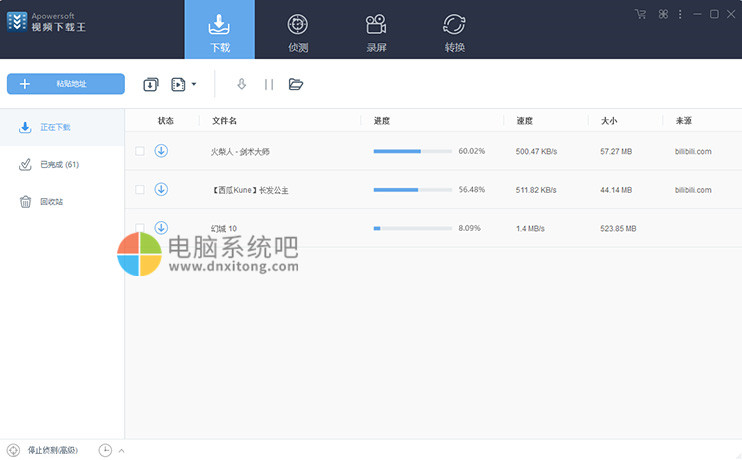Open the download folder icon
The height and width of the screenshot is (460, 742).
coord(296,84)
